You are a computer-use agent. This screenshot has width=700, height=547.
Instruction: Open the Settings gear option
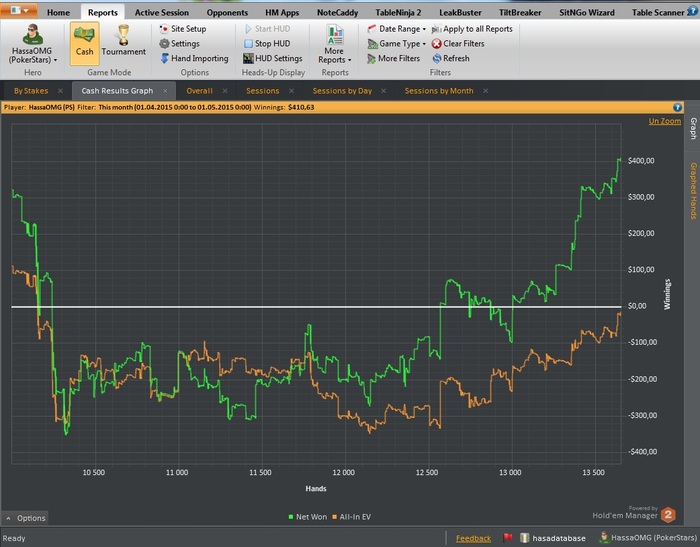pos(184,44)
